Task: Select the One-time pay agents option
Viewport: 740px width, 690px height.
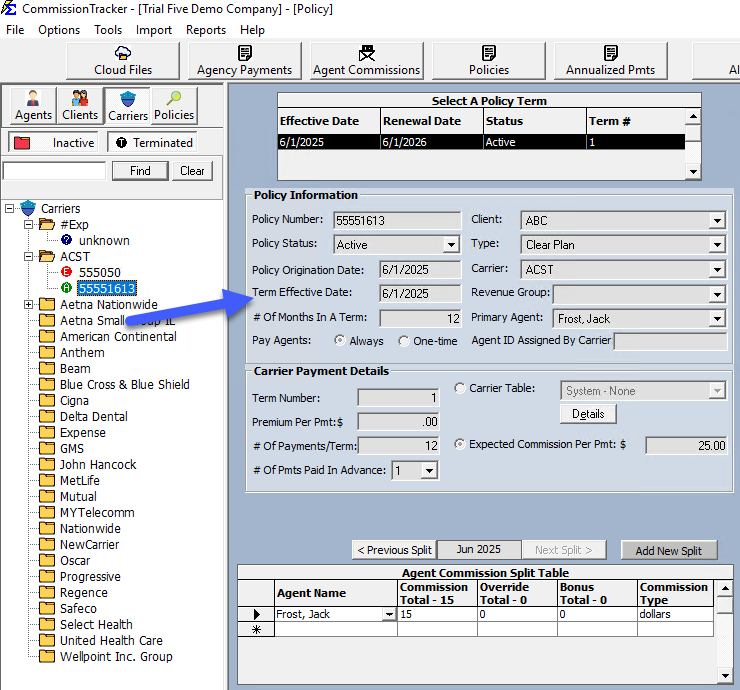Action: pyautogui.click(x=404, y=341)
